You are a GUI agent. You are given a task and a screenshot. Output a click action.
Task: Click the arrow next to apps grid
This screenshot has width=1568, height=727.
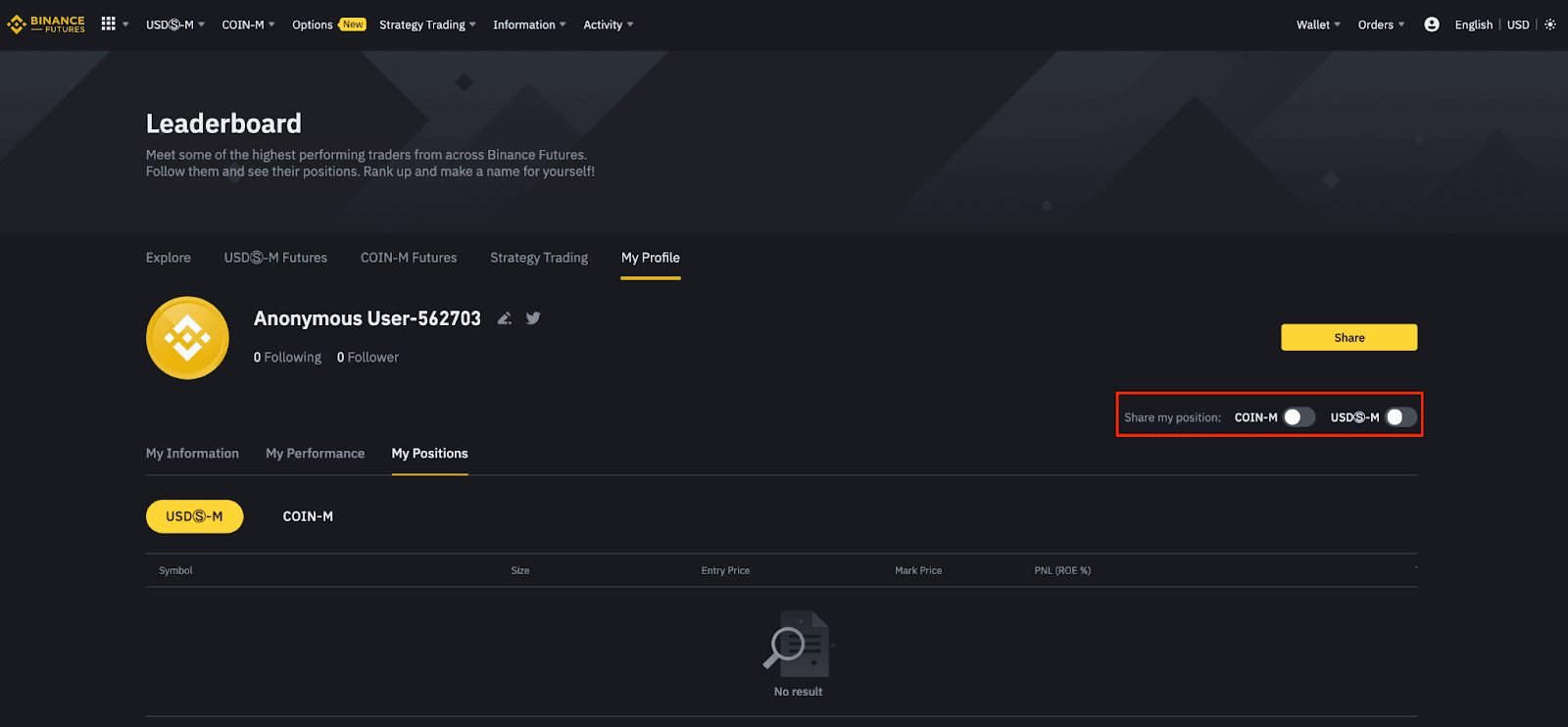(125, 24)
